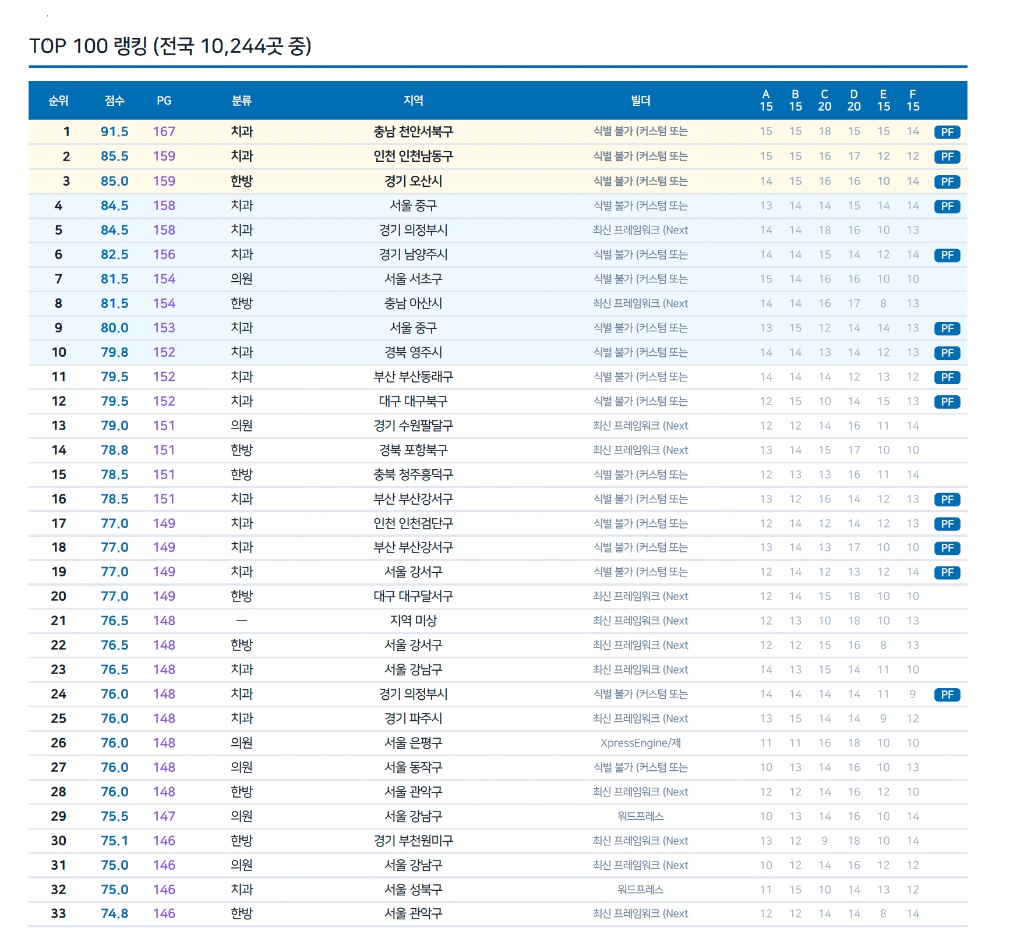Sort by the 점수 column header
Screen dimensions: 1024x928
point(114,101)
